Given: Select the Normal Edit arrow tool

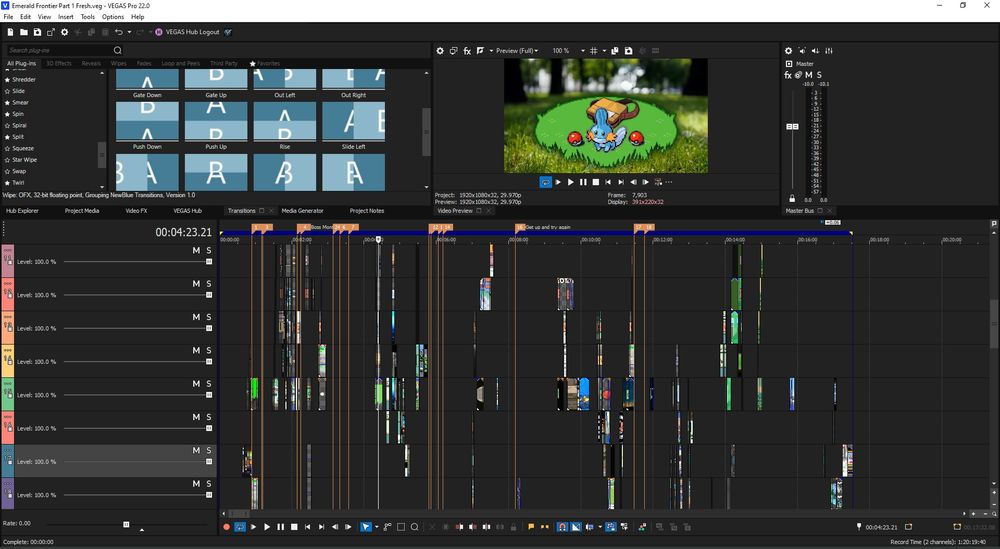Looking at the screenshot, I should [365, 527].
